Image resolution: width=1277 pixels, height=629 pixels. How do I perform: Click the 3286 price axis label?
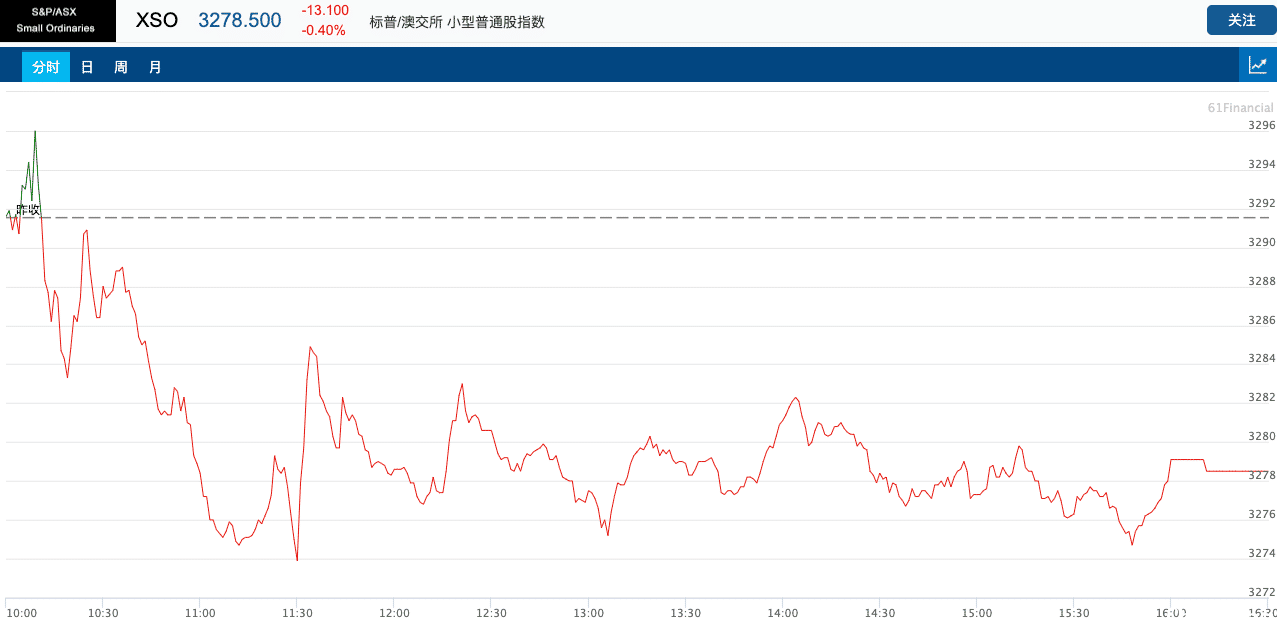coord(1262,320)
